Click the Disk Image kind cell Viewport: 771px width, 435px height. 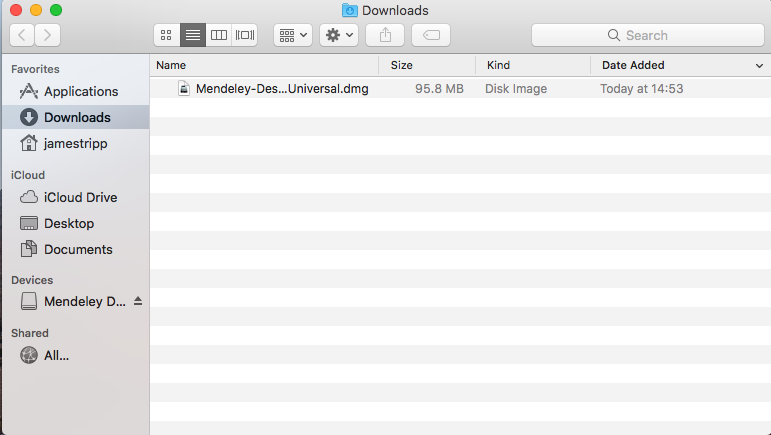pos(516,88)
